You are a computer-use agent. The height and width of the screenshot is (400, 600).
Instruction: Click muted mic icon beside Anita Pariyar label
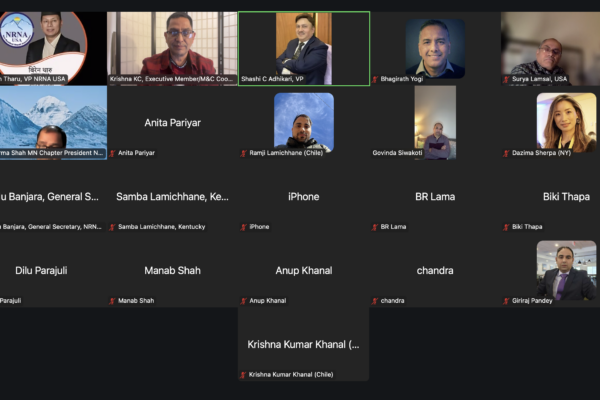tap(112, 153)
